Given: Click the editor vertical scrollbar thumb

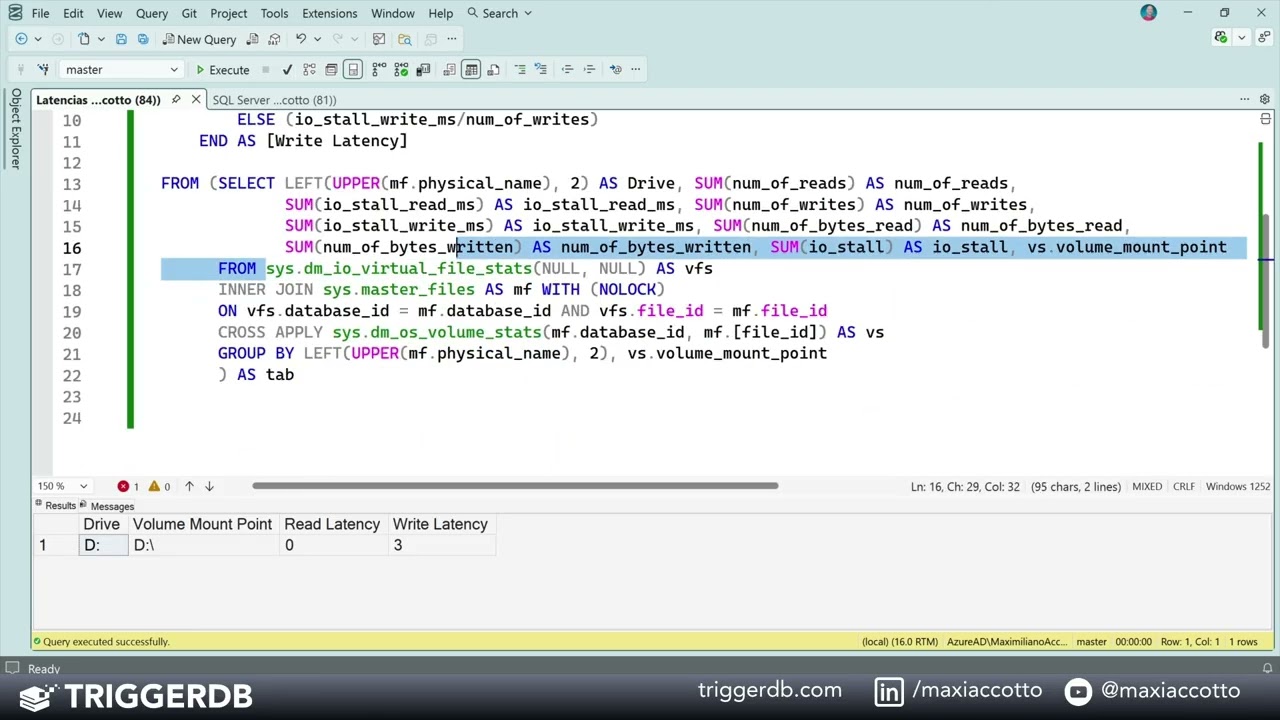Looking at the screenshot, I should (x=1264, y=280).
